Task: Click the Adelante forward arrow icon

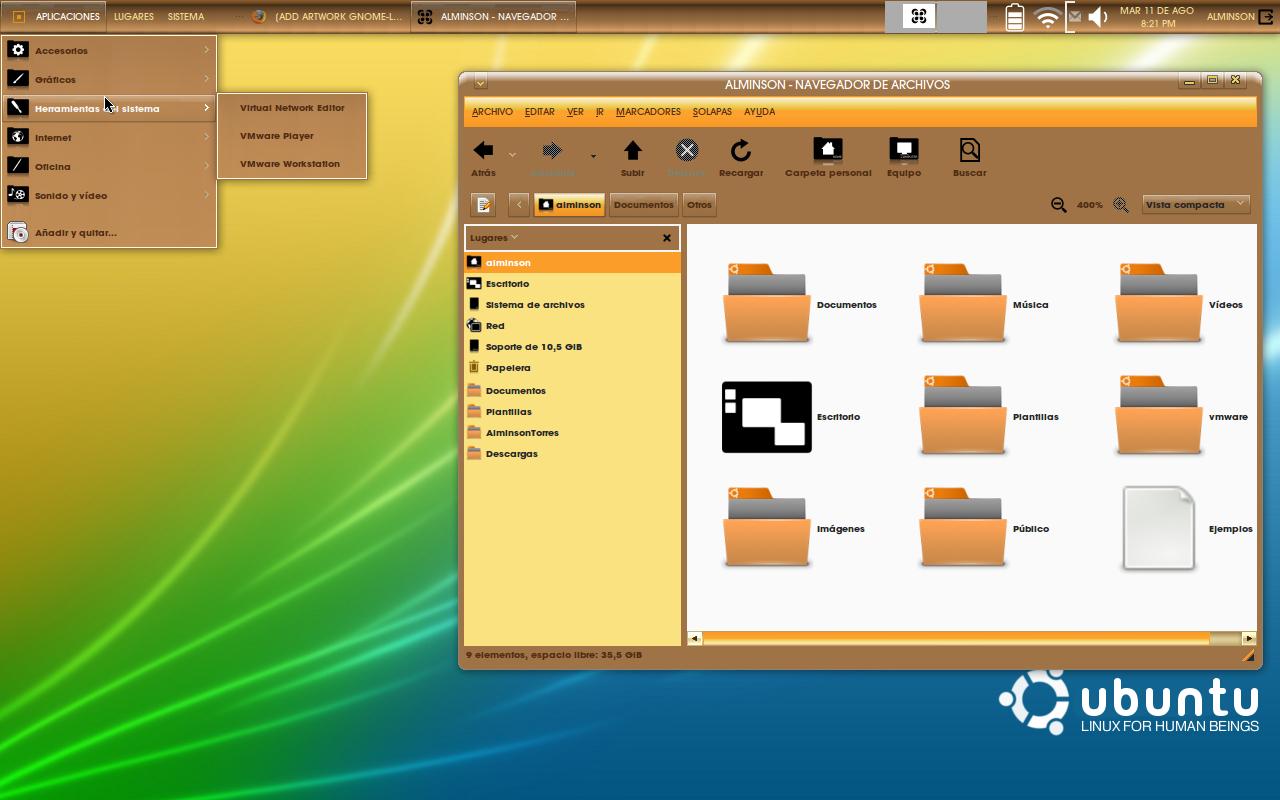Action: coord(552,150)
